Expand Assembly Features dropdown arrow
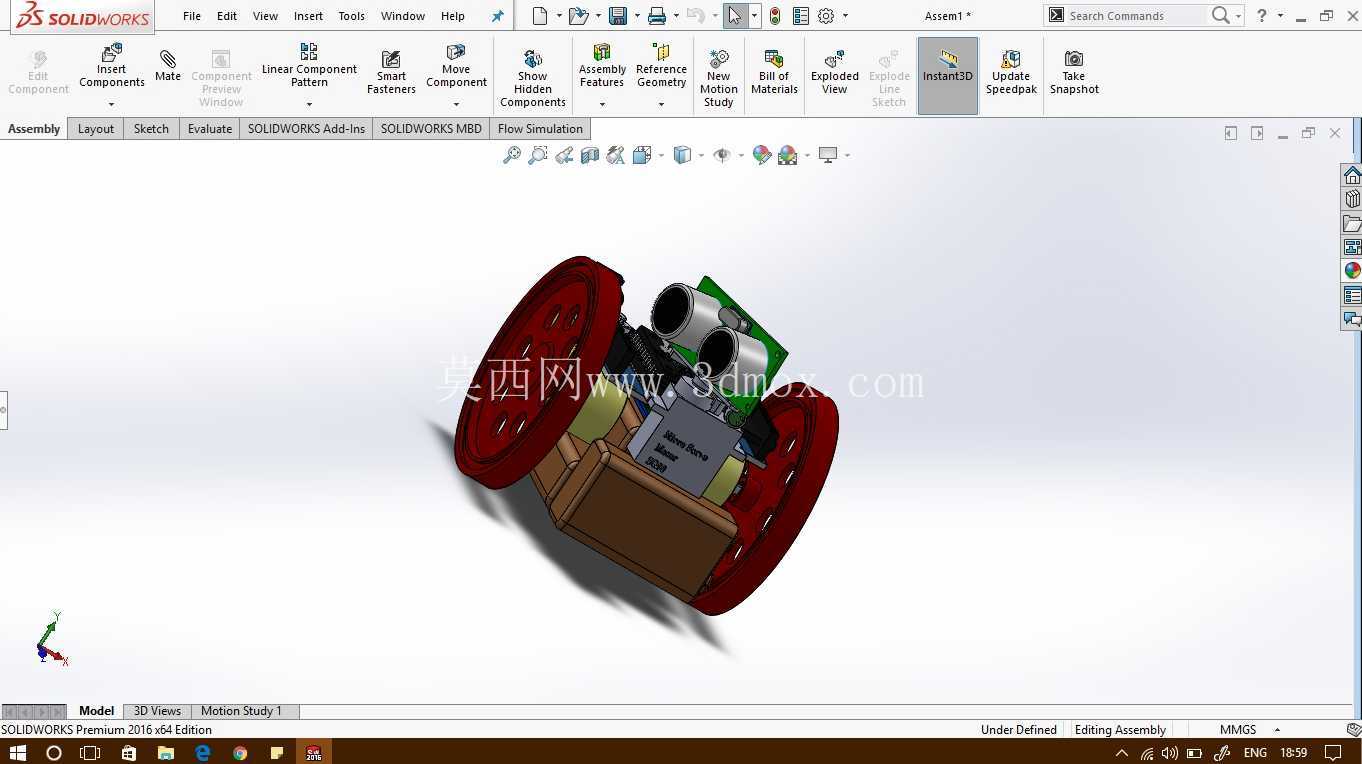 tap(602, 104)
